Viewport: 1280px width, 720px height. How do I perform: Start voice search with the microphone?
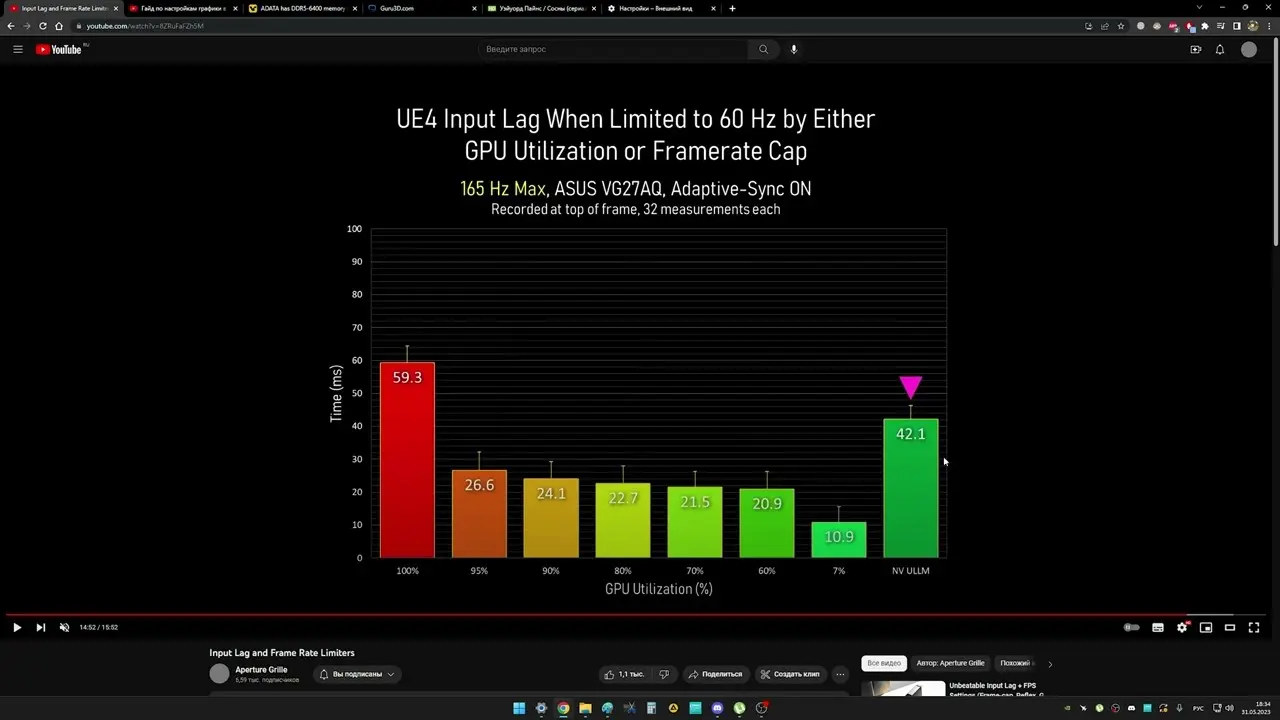click(x=794, y=49)
